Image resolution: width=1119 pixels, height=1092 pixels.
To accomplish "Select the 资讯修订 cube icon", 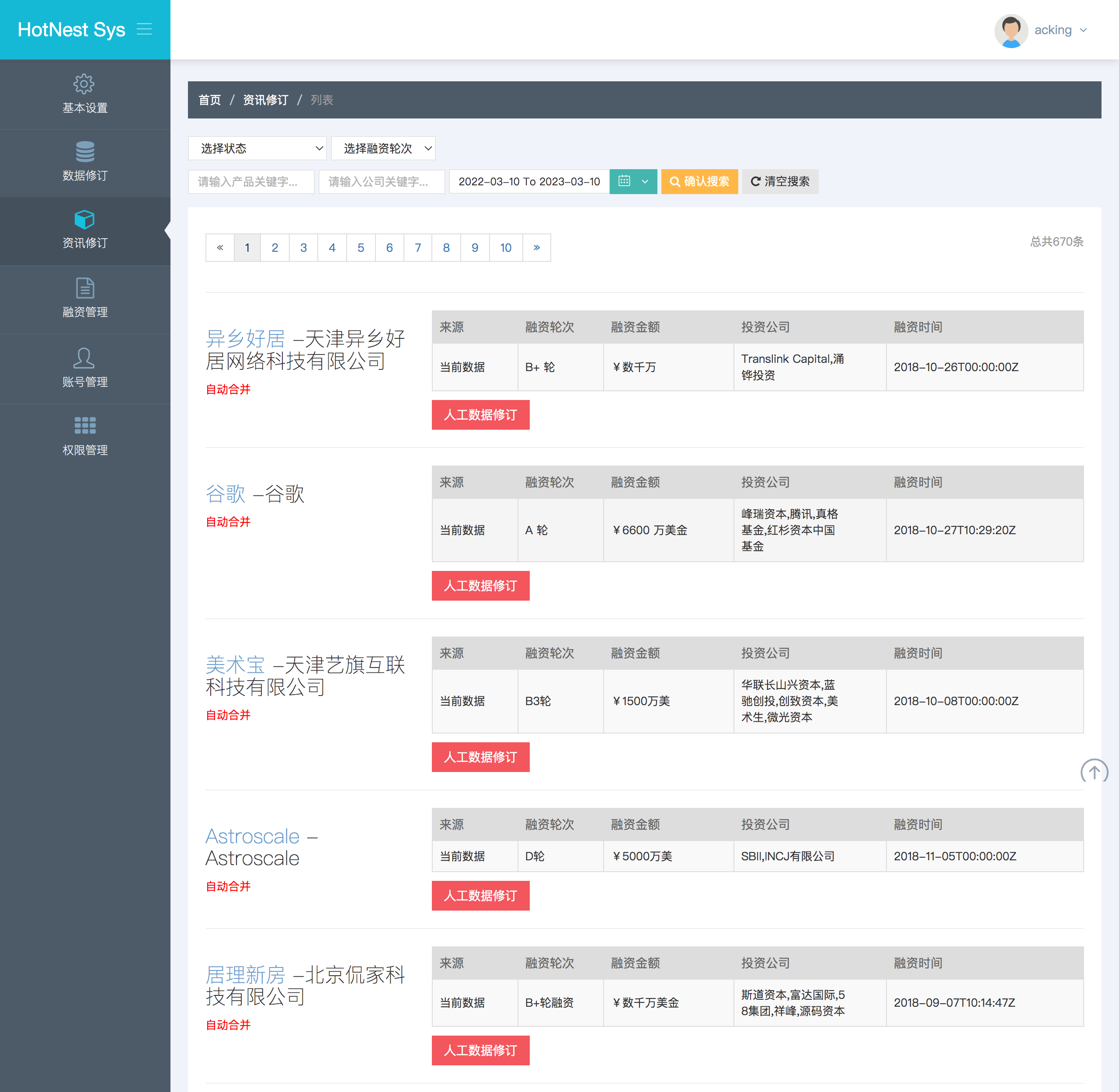I will tap(84, 219).
